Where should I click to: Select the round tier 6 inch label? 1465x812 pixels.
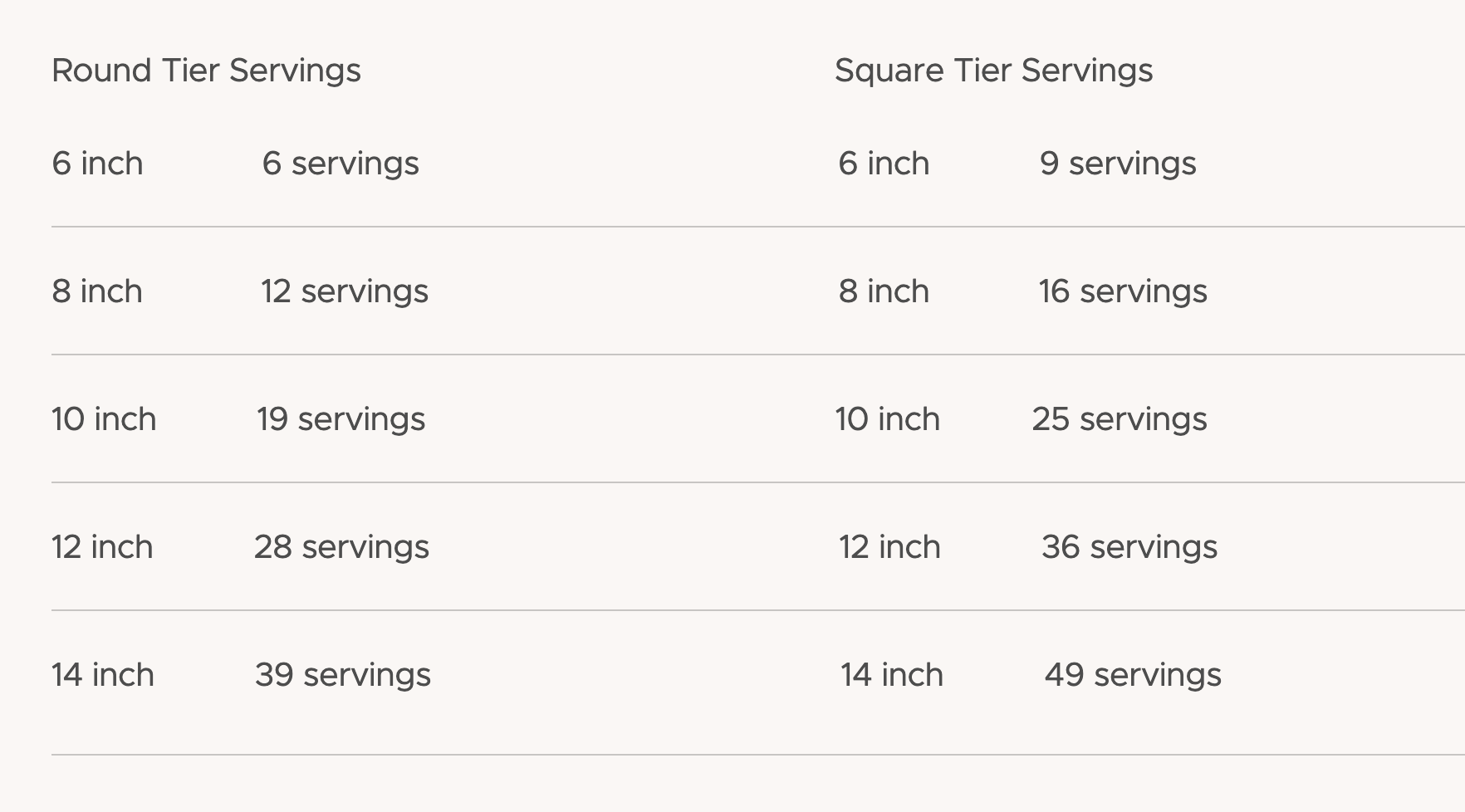[x=97, y=164]
